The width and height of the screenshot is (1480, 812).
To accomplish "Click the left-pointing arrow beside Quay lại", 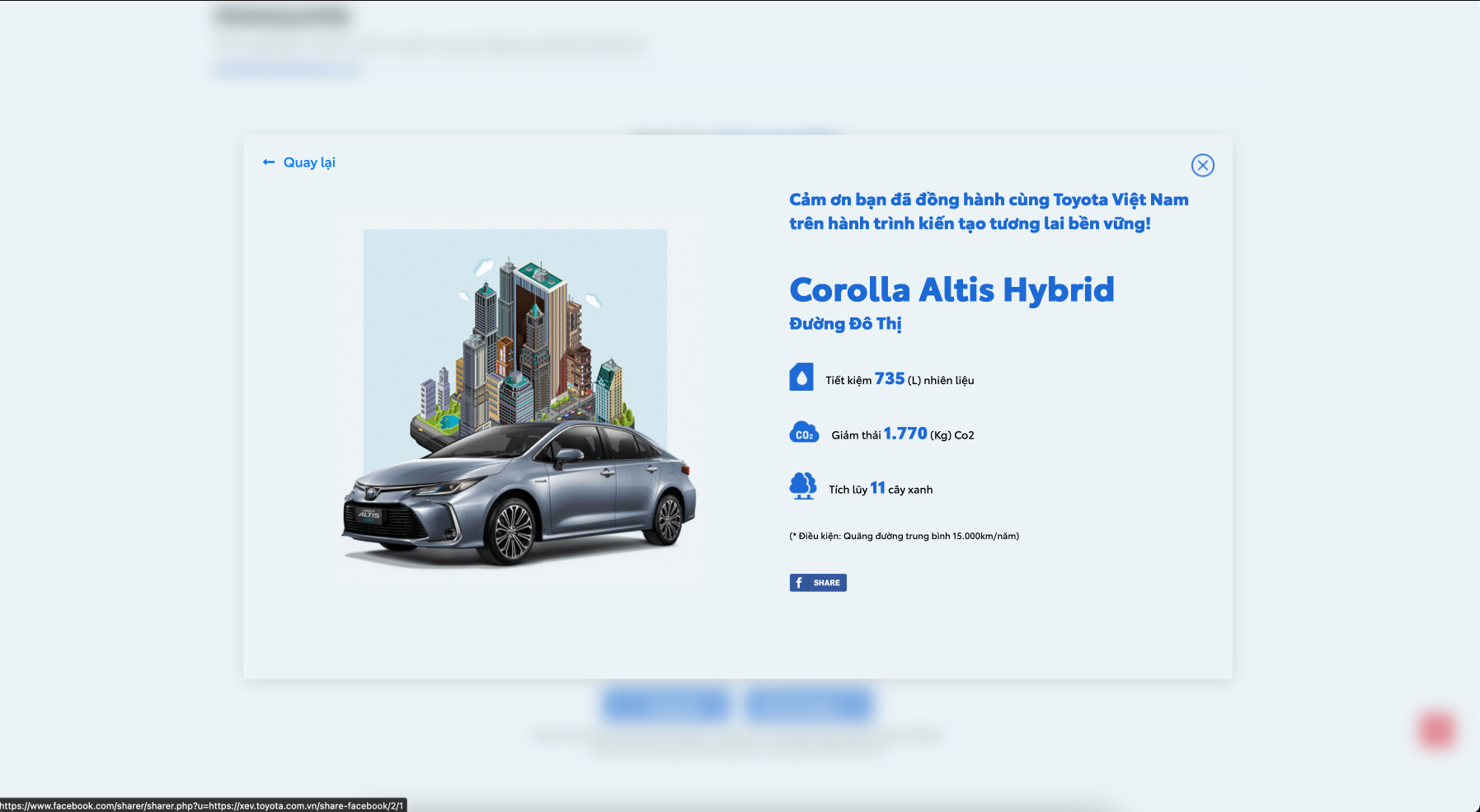I will tap(269, 162).
